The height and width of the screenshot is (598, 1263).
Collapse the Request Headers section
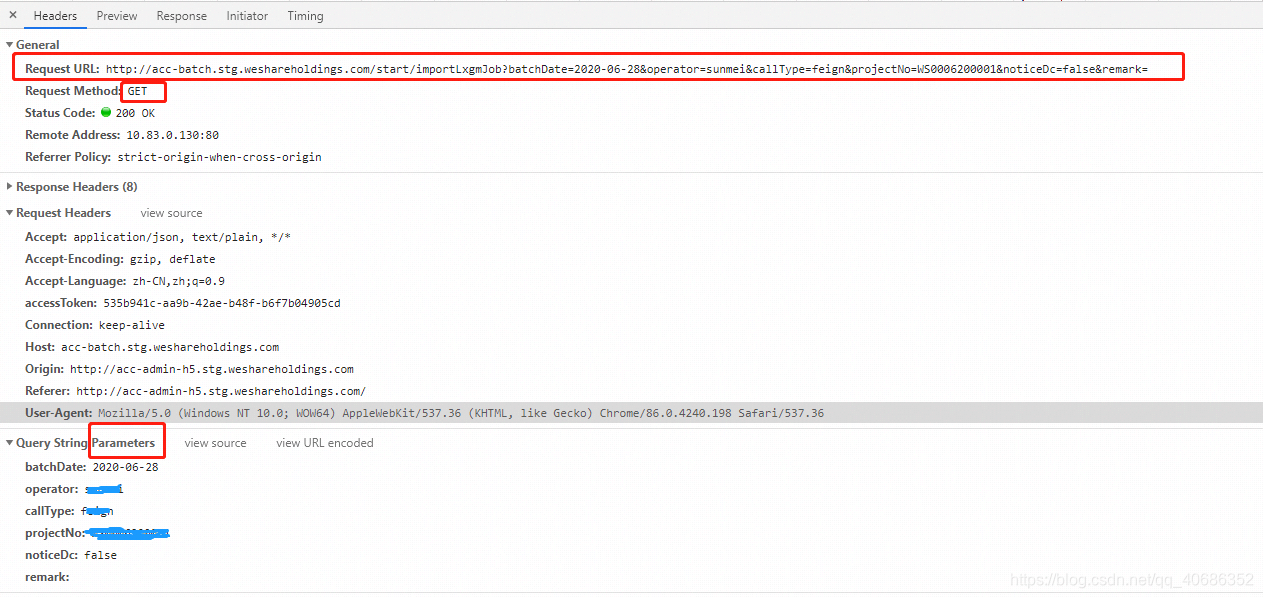(10, 213)
